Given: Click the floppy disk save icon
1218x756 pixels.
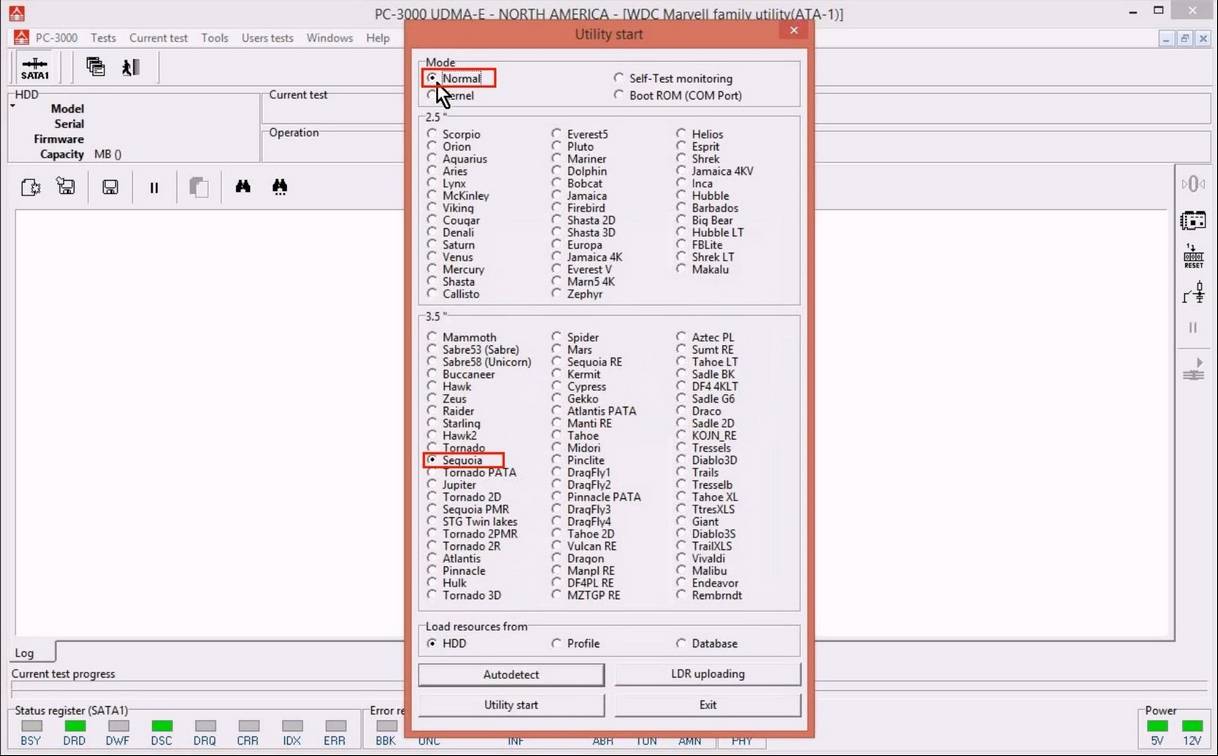Looking at the screenshot, I should [x=110, y=187].
